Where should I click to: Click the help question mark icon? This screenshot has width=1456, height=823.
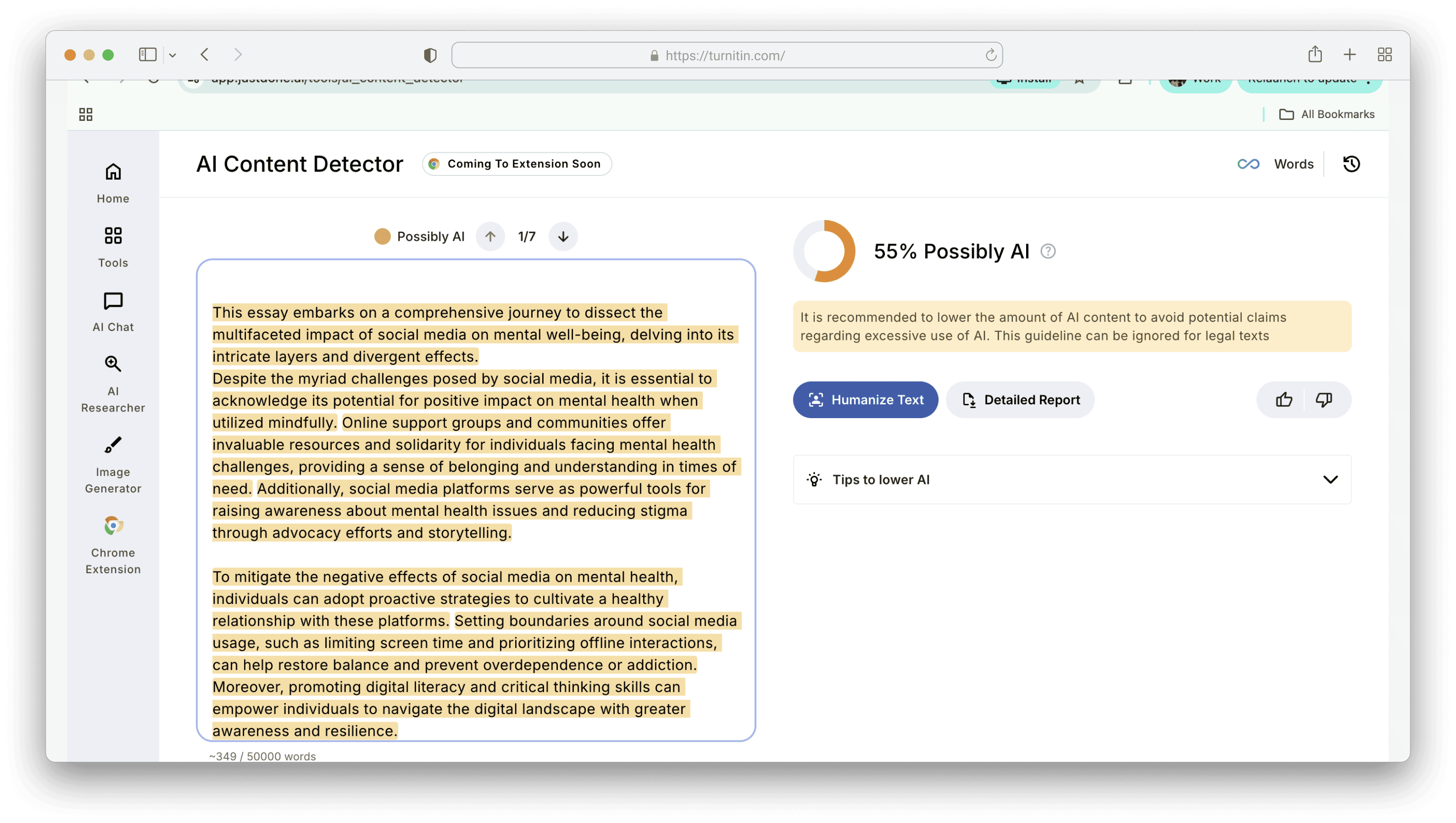pos(1048,251)
